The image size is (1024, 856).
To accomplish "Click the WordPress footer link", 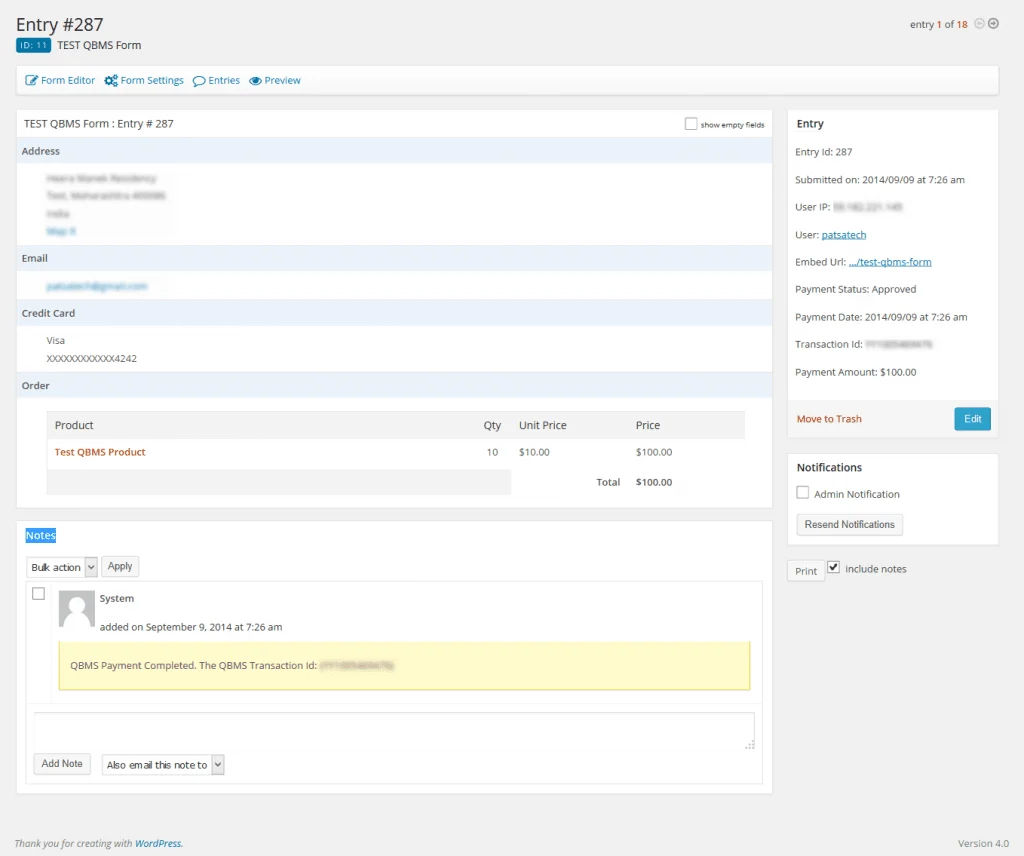I will pos(159,843).
